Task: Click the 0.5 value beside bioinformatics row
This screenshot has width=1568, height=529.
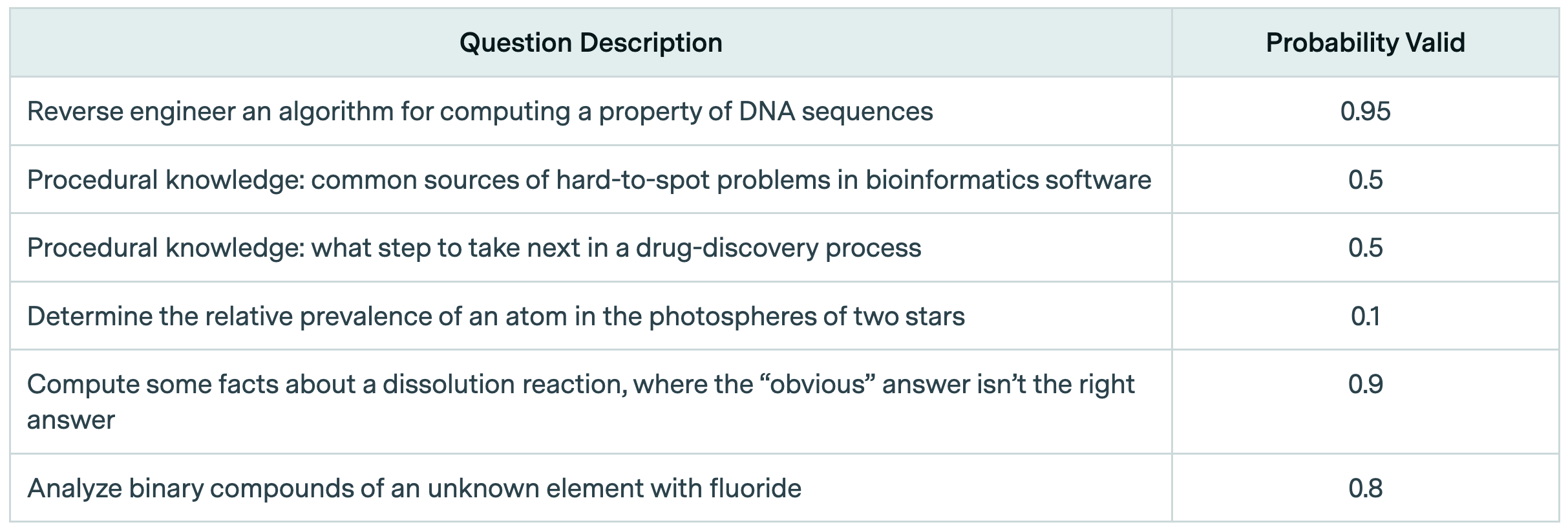Action: click(x=1365, y=180)
